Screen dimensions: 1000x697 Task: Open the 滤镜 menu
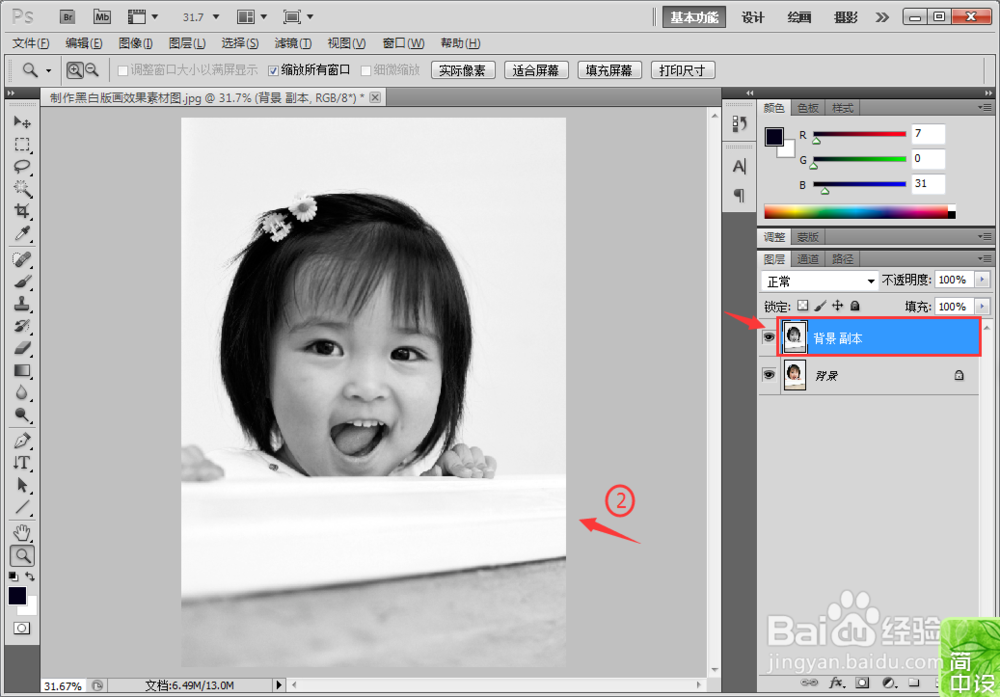point(293,43)
